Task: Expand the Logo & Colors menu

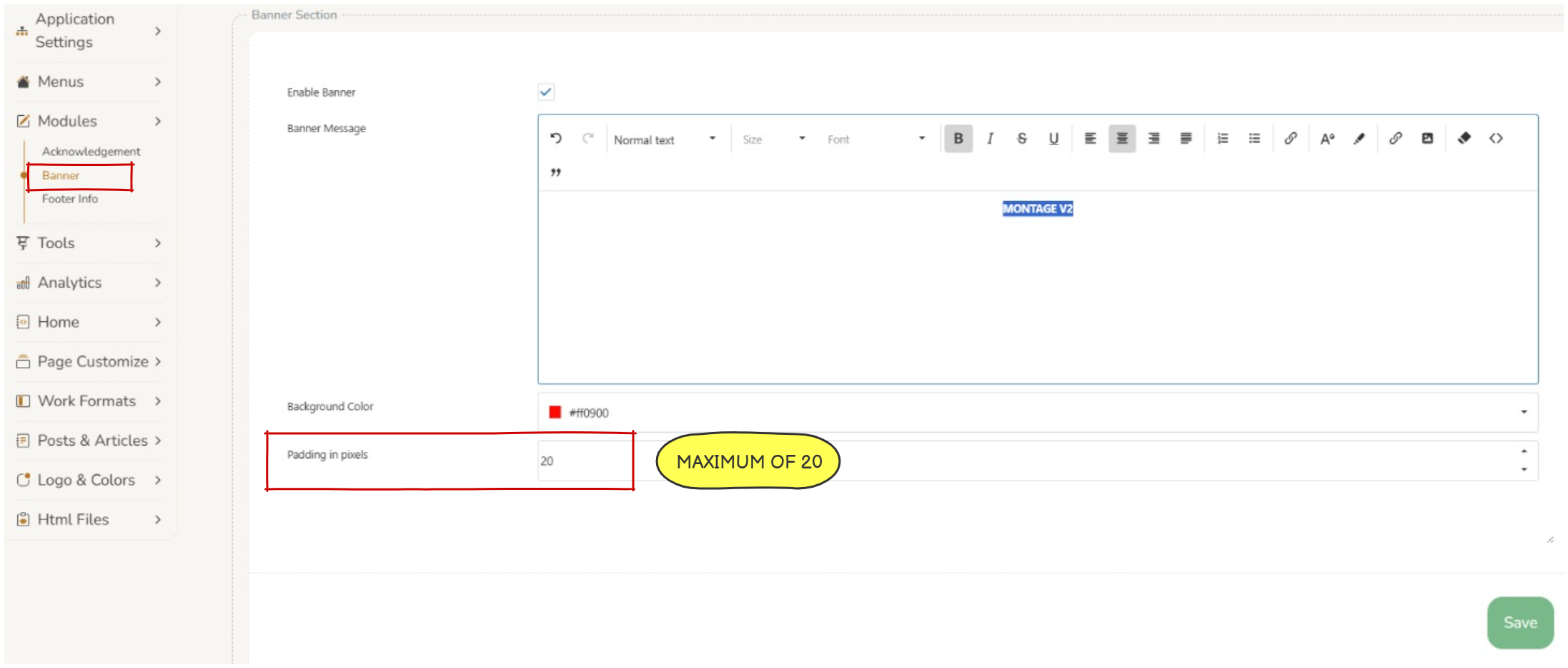Action: (x=87, y=480)
